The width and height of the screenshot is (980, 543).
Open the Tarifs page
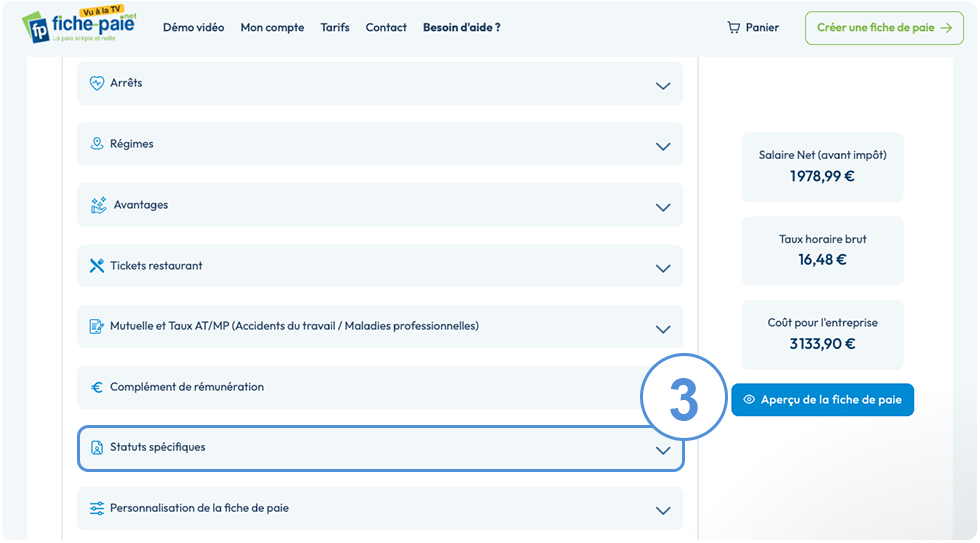coord(335,27)
